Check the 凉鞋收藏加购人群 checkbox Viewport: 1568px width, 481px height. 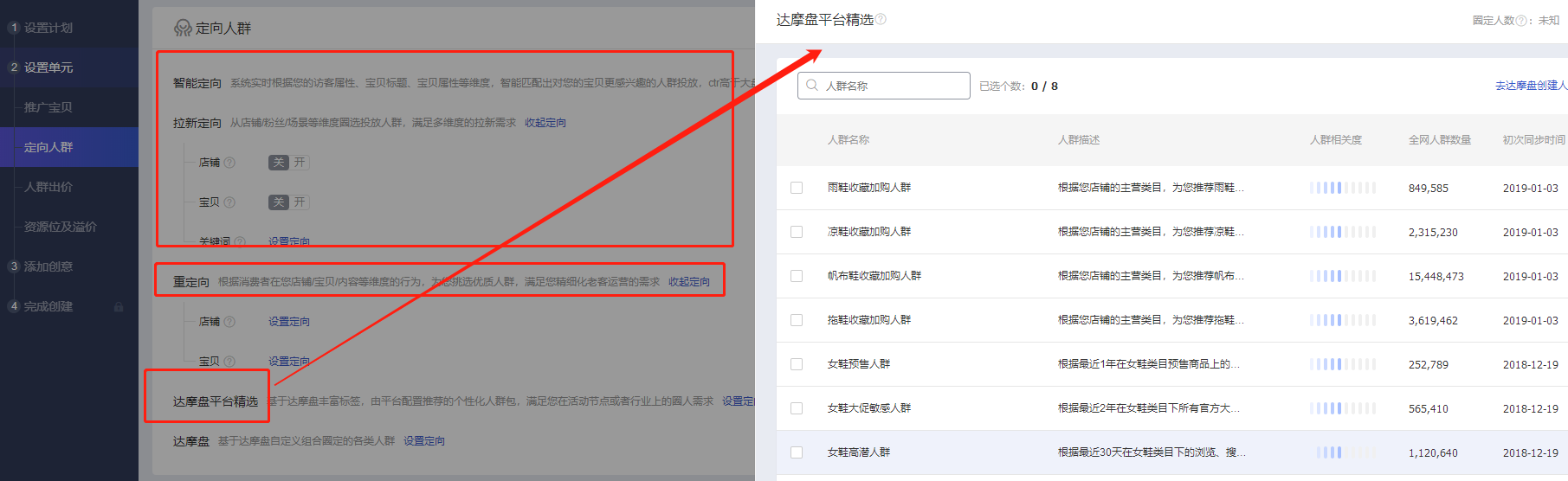(x=797, y=232)
